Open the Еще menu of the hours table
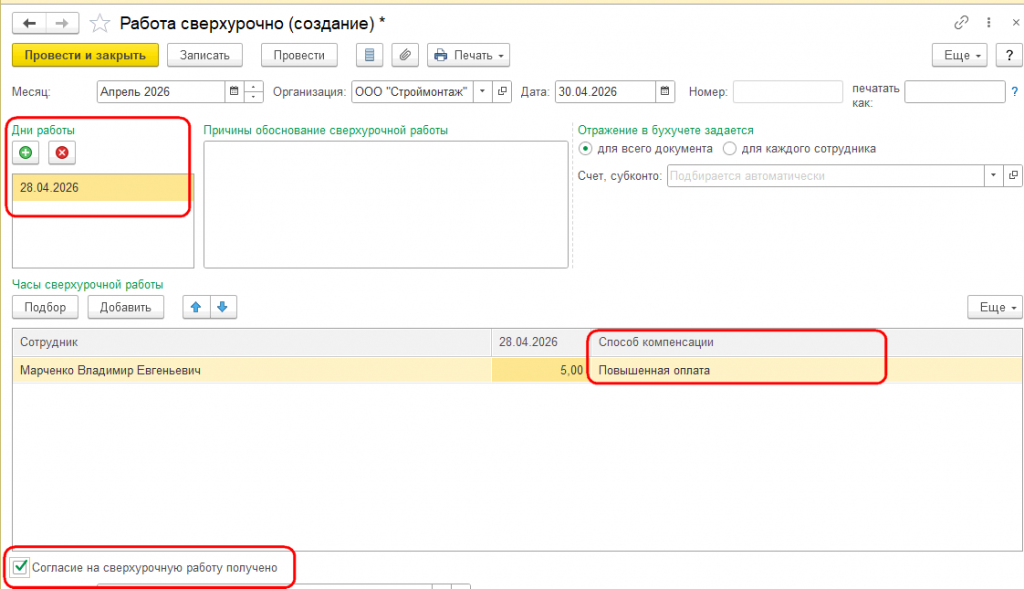 pos(995,307)
